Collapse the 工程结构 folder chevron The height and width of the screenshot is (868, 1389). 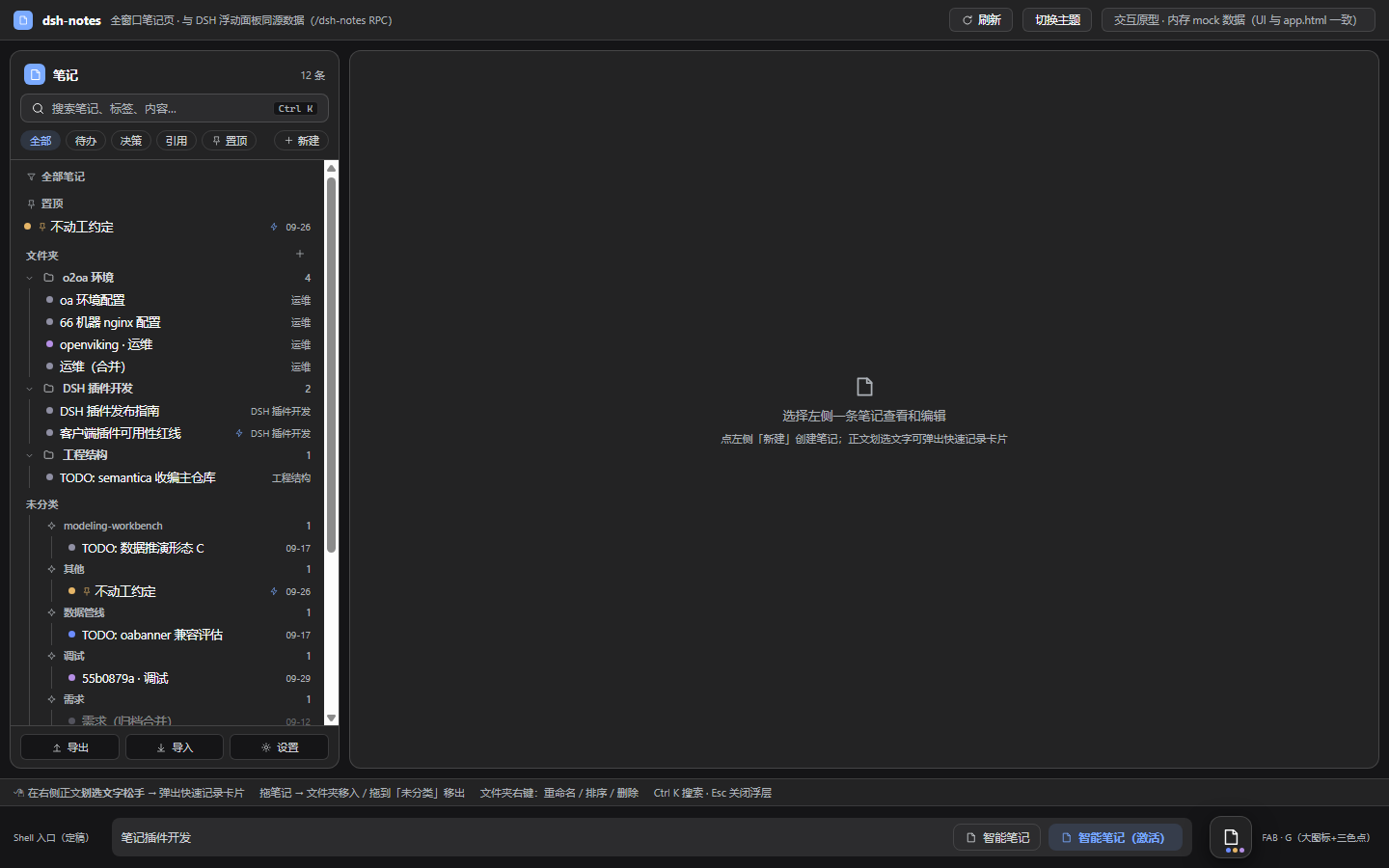[x=30, y=455]
